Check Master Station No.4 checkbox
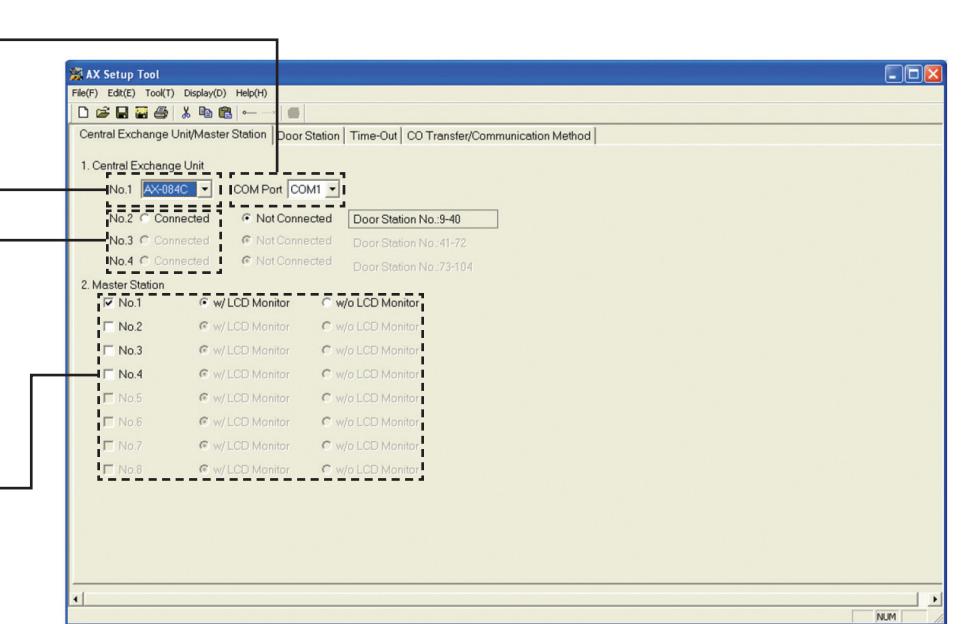 [x=109, y=375]
